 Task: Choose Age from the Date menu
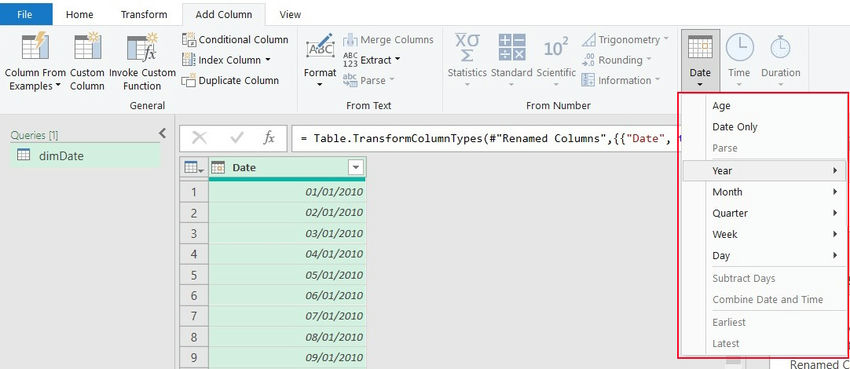click(763, 106)
